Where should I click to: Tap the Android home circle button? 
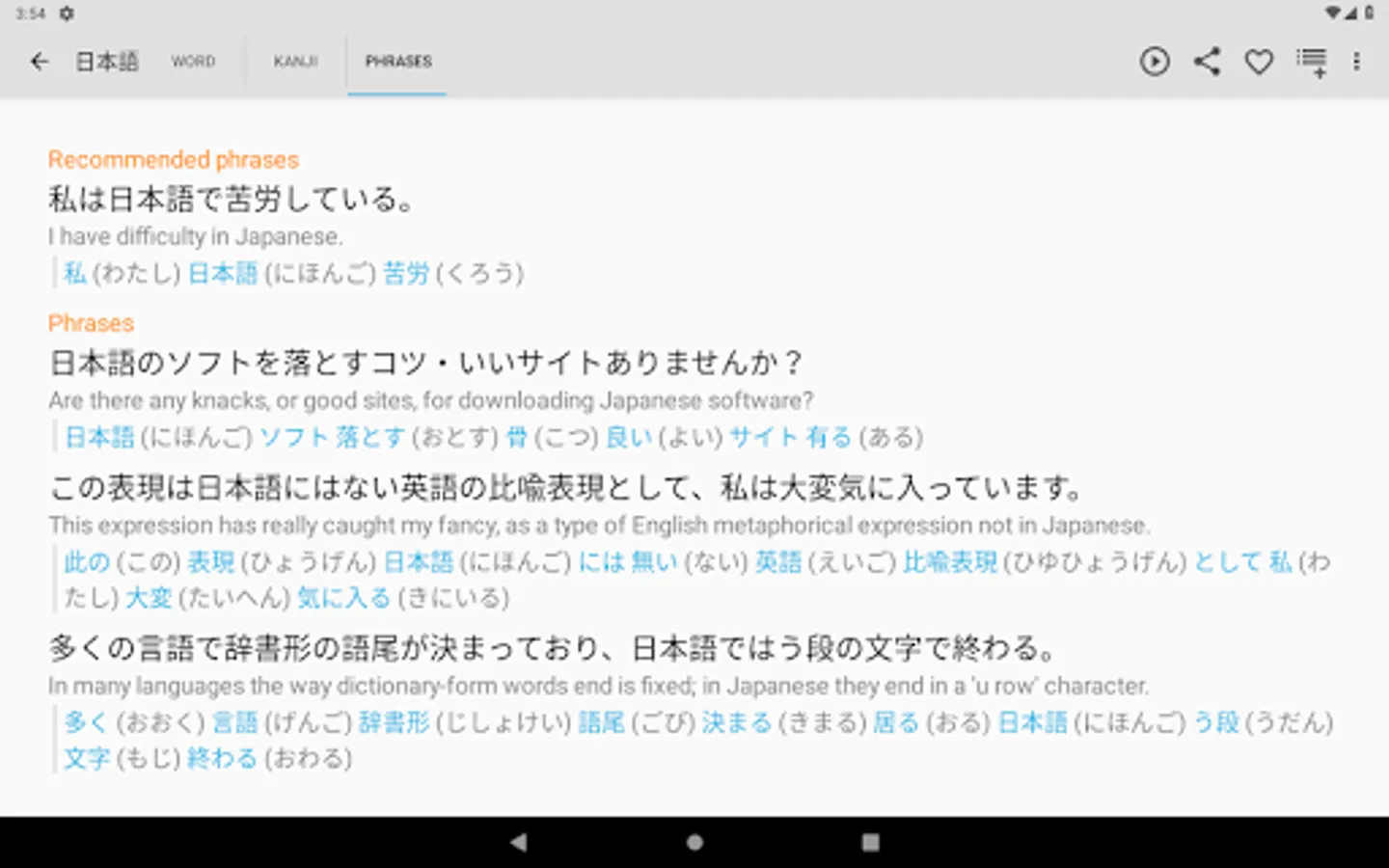[x=694, y=842]
